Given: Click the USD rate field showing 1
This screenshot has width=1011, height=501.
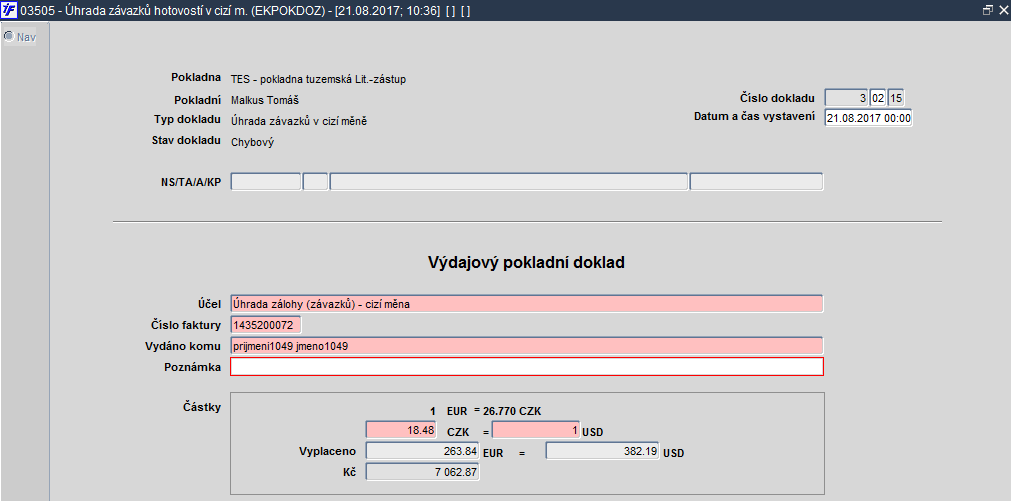Looking at the screenshot, I should pos(536,430).
